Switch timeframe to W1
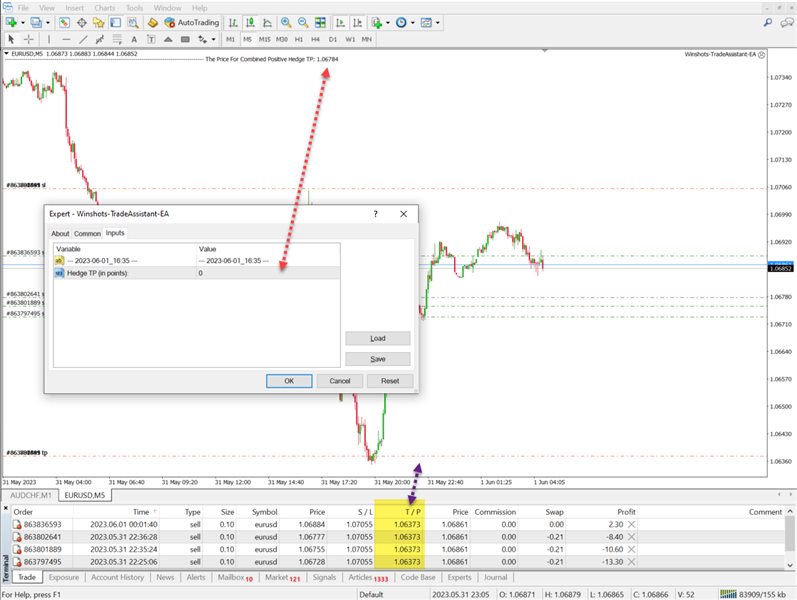Viewport: 797px width, 600px height. coord(350,39)
